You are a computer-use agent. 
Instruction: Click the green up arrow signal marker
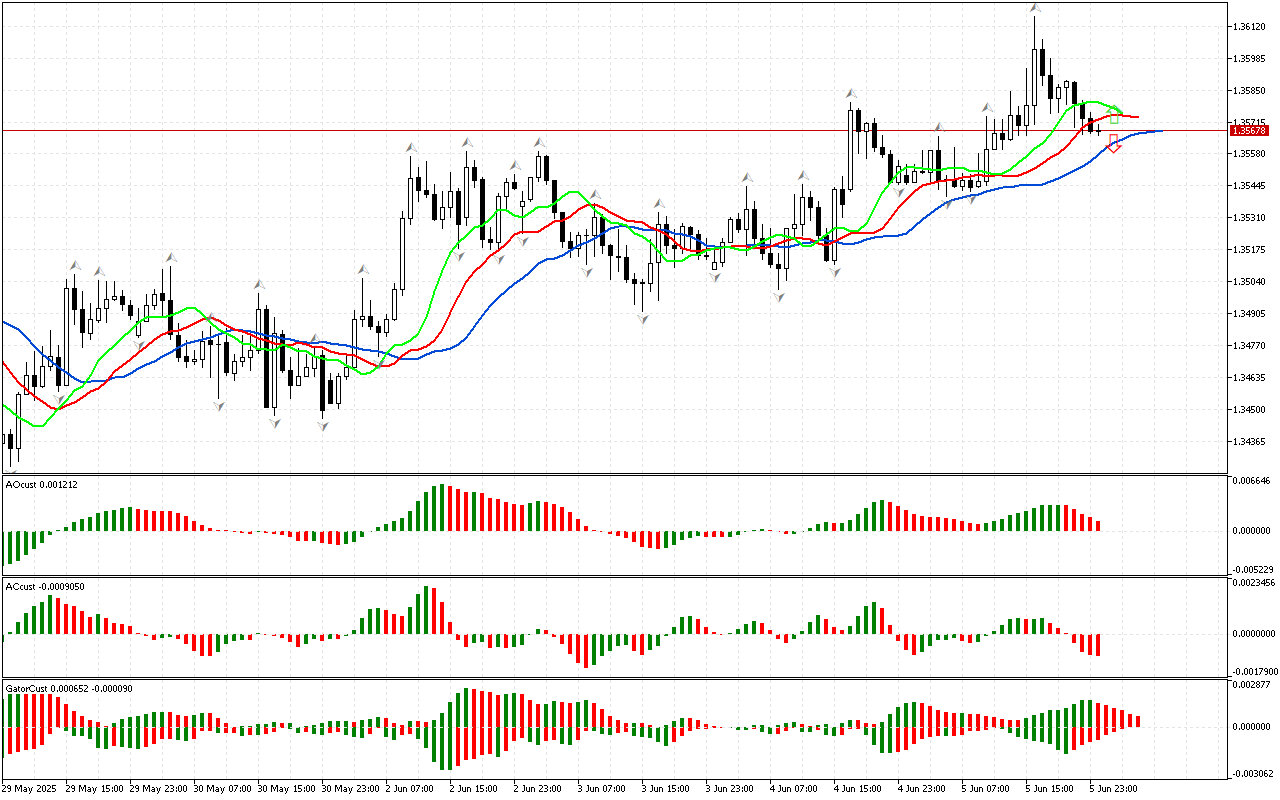(1114, 117)
